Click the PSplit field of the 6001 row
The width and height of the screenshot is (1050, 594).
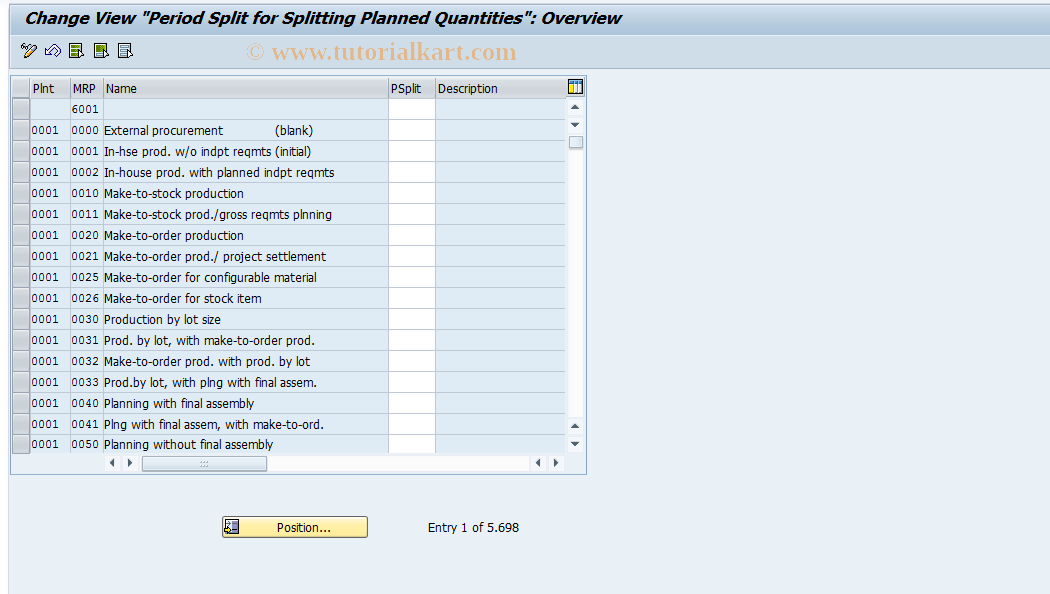point(412,109)
